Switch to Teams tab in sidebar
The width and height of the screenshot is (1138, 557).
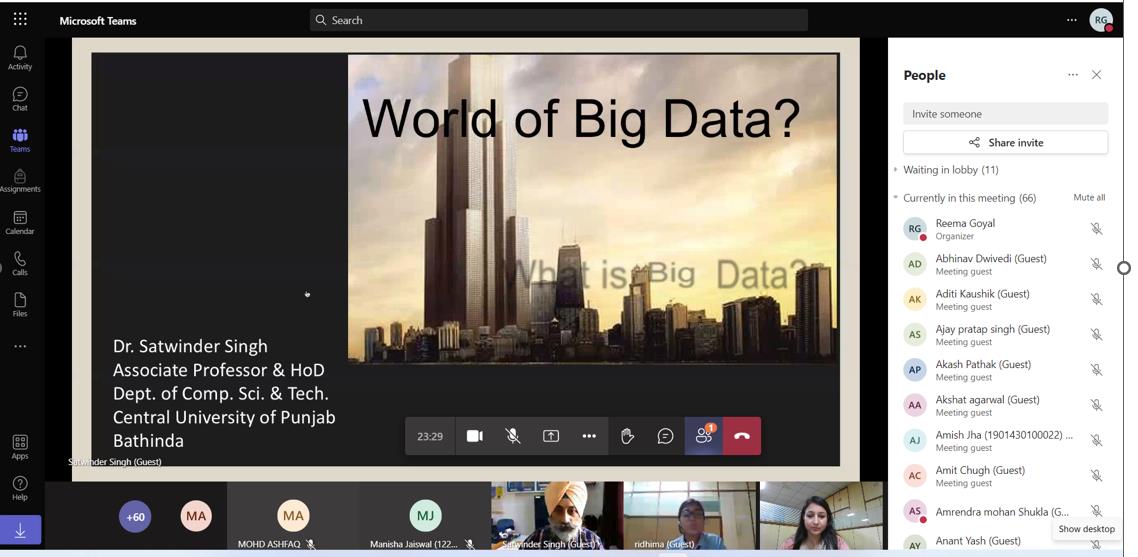coord(20,140)
